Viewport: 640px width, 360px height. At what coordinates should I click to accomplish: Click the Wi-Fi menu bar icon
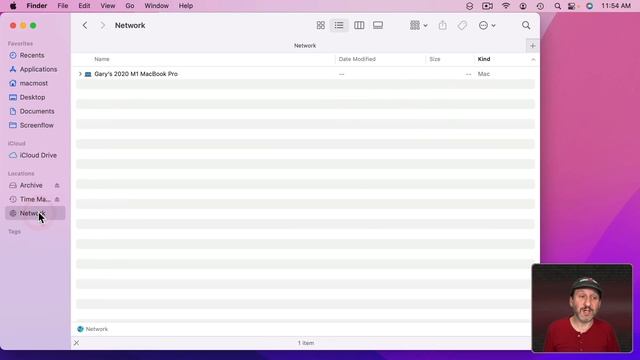coord(506,6)
